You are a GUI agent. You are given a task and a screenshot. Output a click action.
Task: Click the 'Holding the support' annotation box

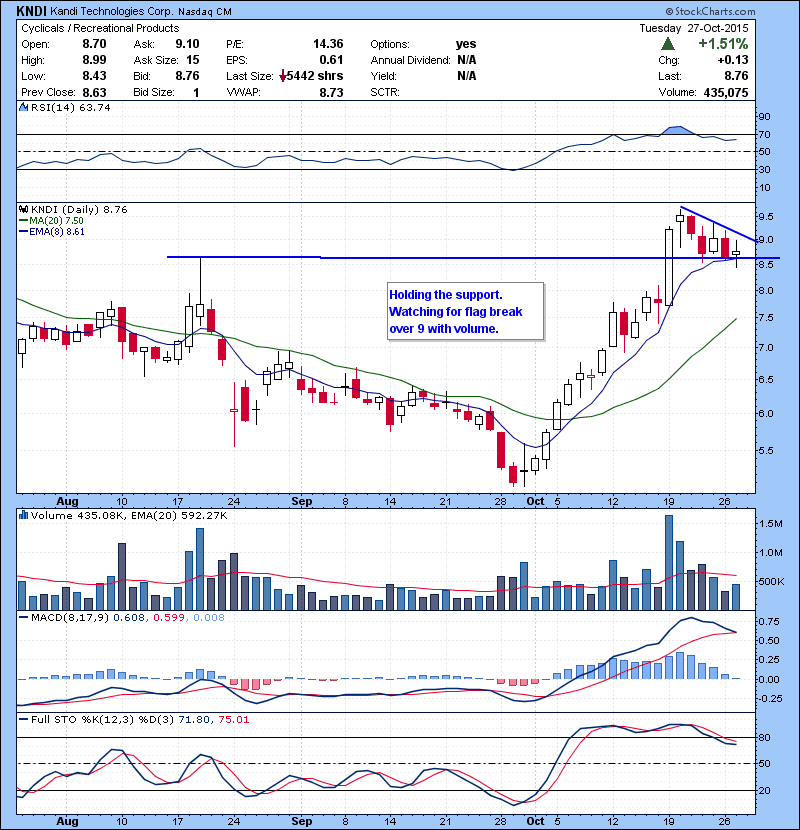pyautogui.click(x=465, y=311)
